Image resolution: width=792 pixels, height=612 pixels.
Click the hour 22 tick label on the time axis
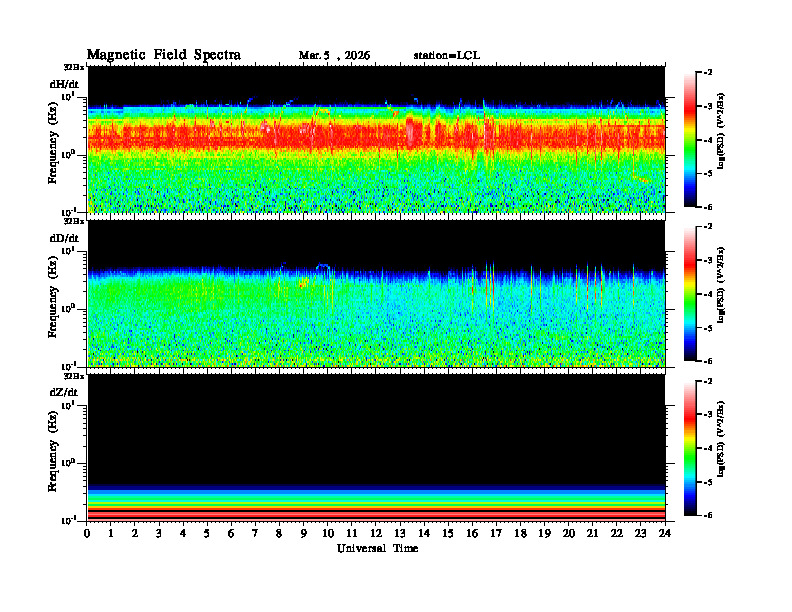click(617, 533)
